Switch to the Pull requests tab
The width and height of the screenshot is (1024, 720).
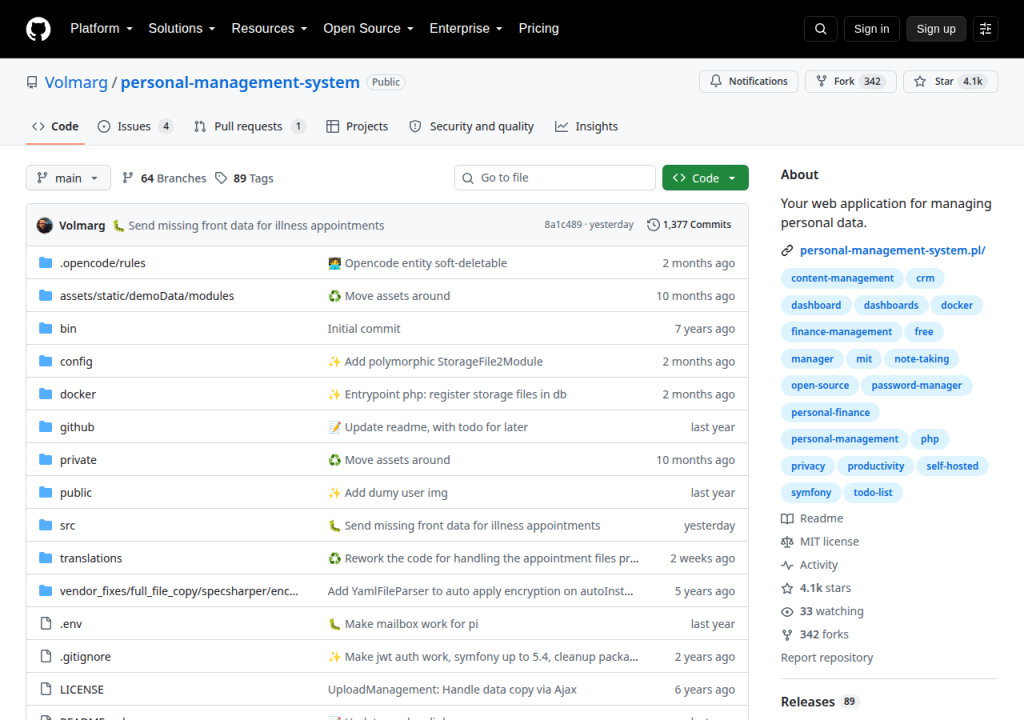(x=249, y=127)
